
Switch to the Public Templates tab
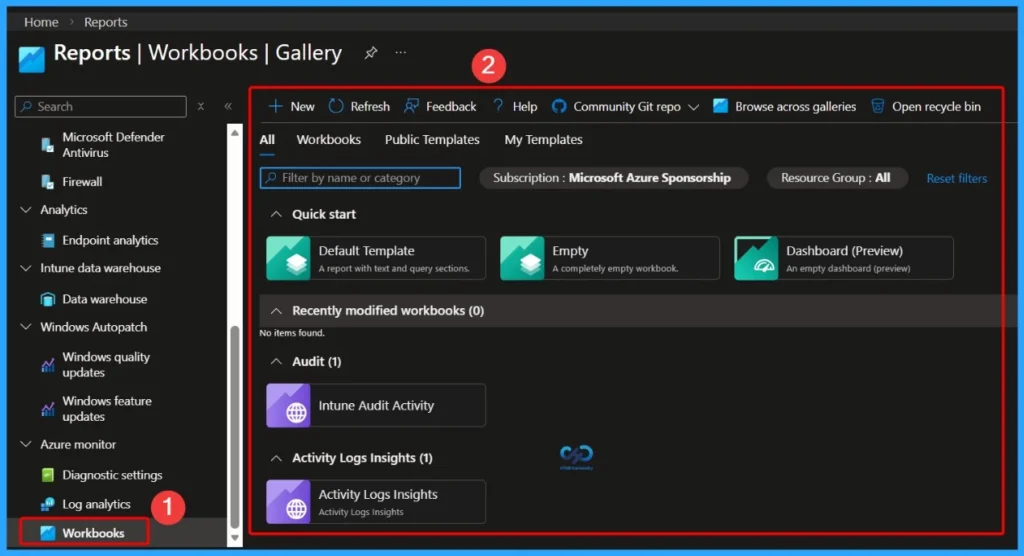[432, 140]
